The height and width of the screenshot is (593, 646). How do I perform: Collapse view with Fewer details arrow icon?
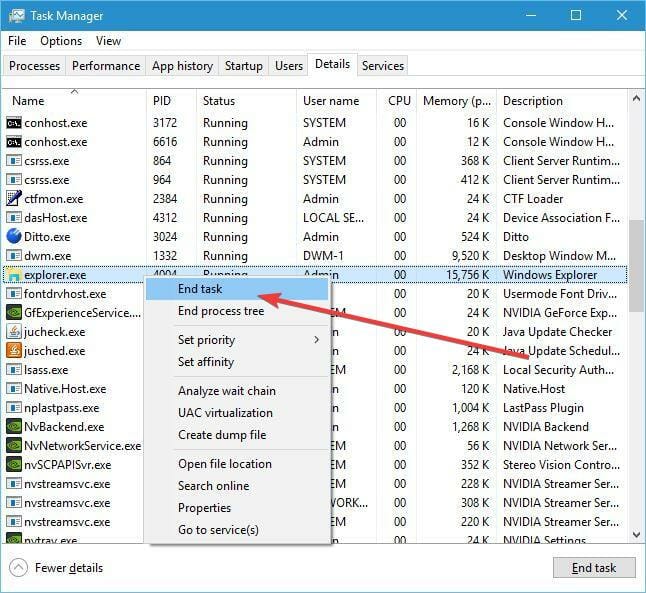(x=18, y=568)
